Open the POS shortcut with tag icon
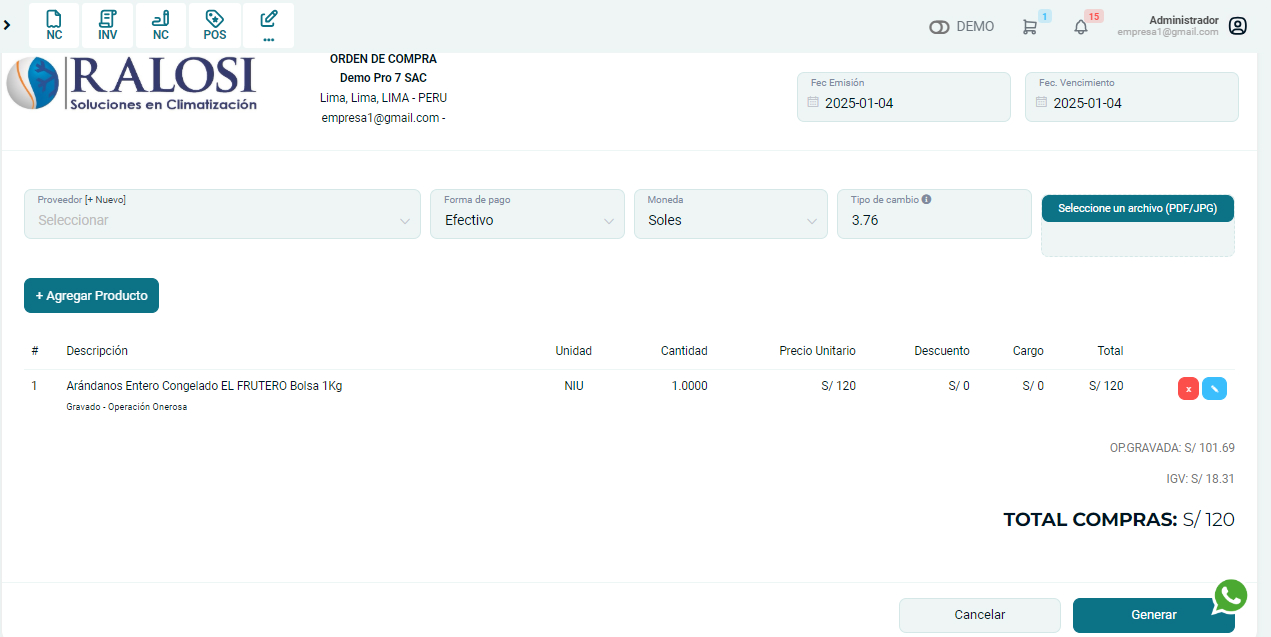 click(x=214, y=25)
